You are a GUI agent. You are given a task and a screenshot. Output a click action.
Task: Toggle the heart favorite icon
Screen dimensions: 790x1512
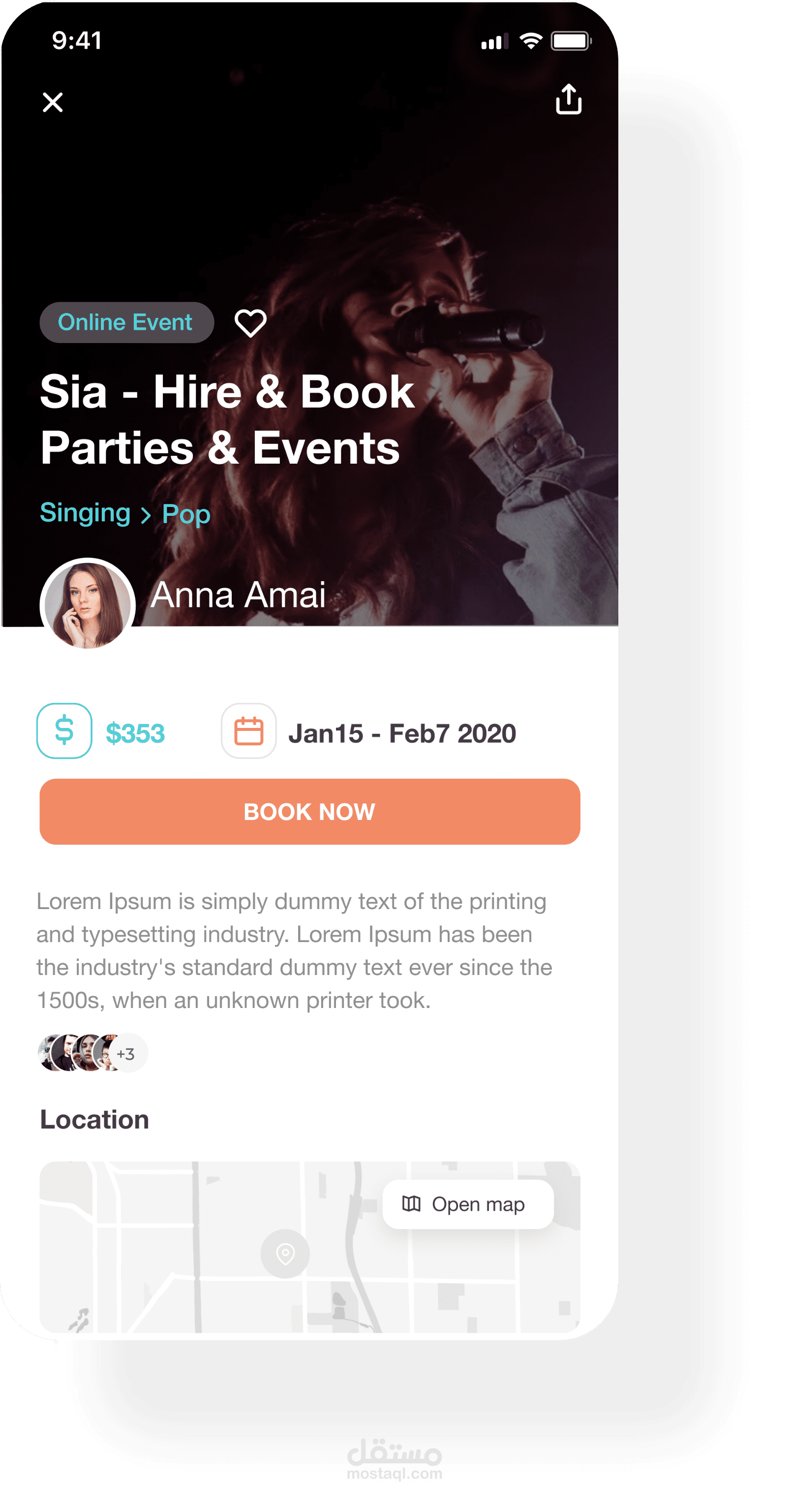pos(250,323)
